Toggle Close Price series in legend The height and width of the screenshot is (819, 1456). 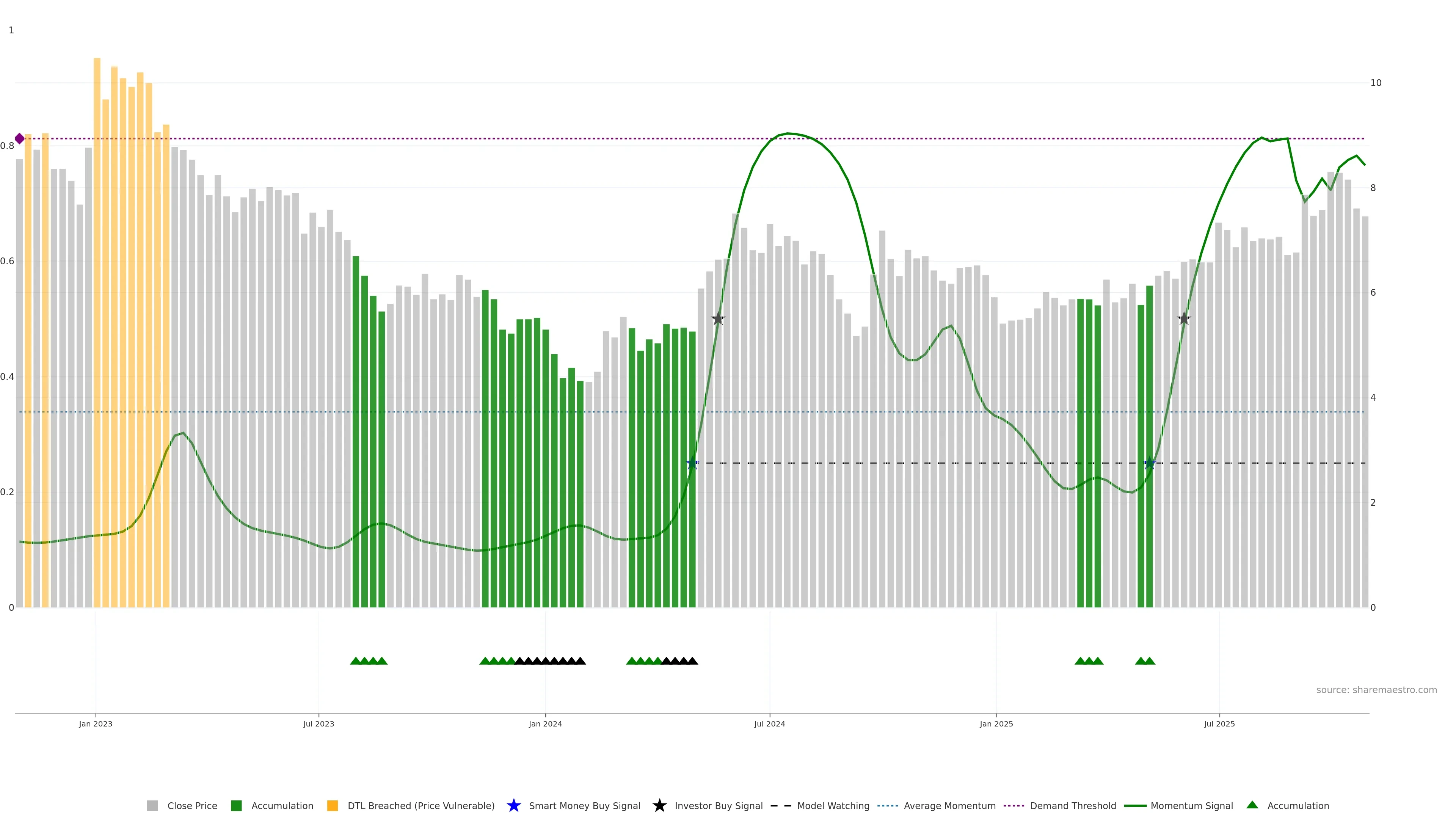point(191,805)
